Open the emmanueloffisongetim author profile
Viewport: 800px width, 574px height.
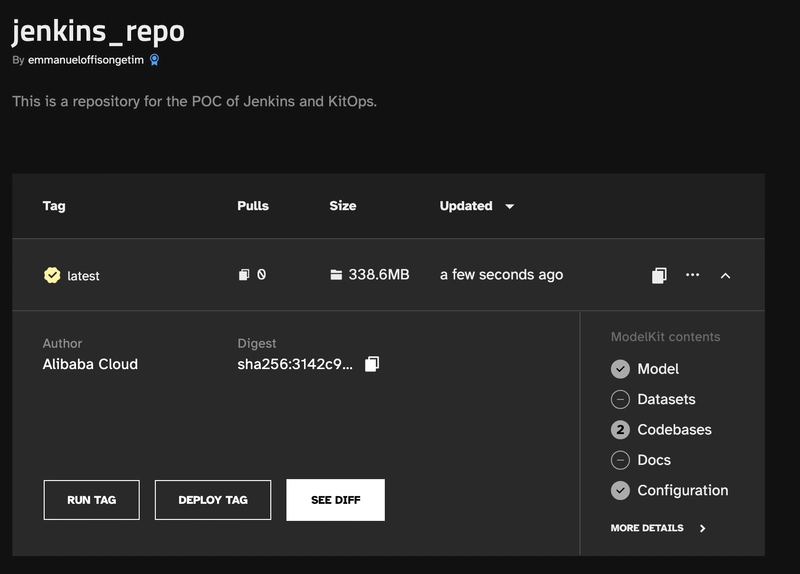tap(86, 60)
